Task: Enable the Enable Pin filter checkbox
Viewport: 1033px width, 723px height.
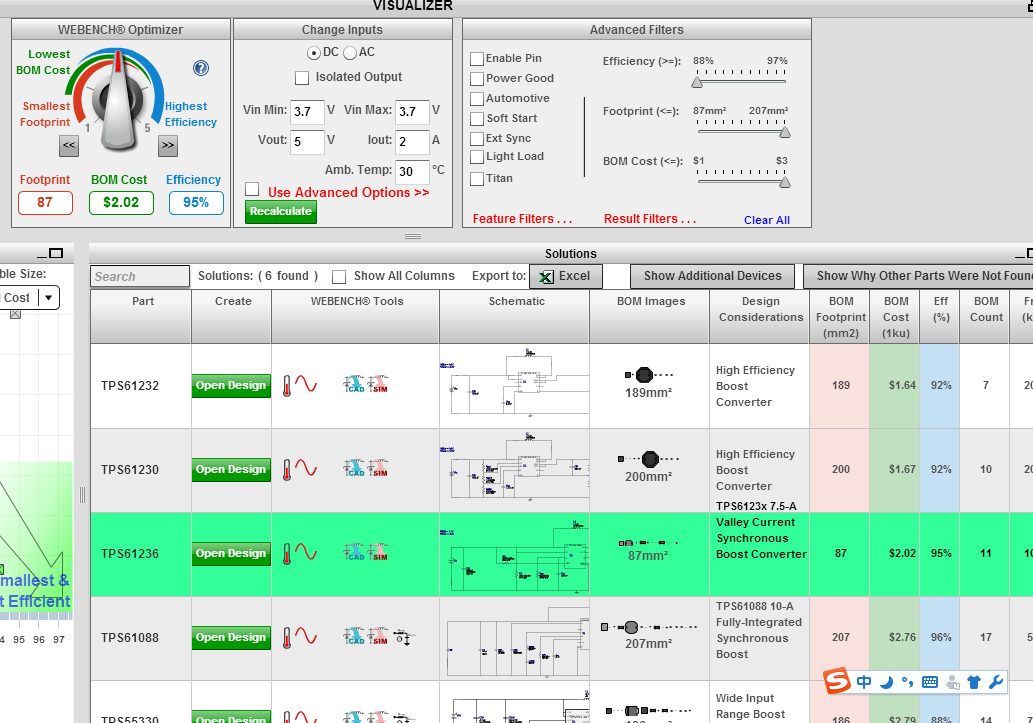Action: 477,59
